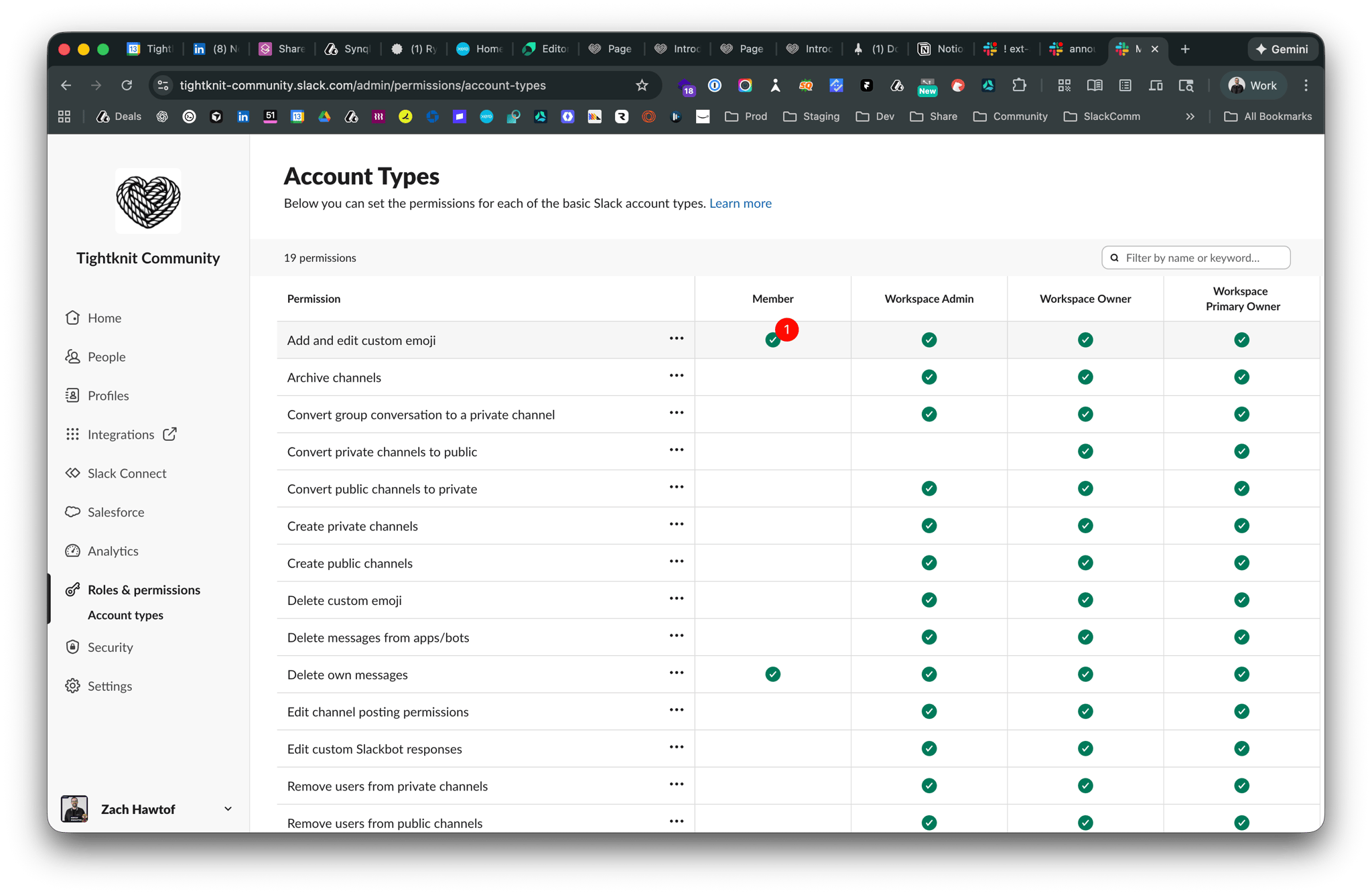1372x895 pixels.
Task: Reload the page using the refresh icon
Action: pos(127,85)
